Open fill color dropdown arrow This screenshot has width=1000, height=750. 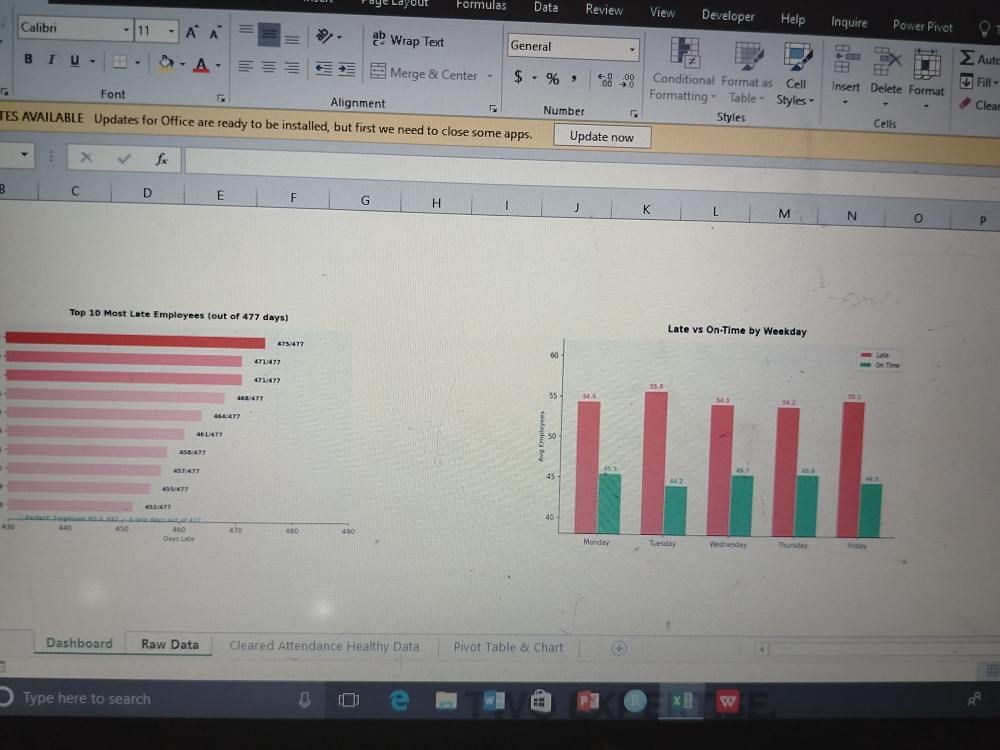click(x=182, y=64)
